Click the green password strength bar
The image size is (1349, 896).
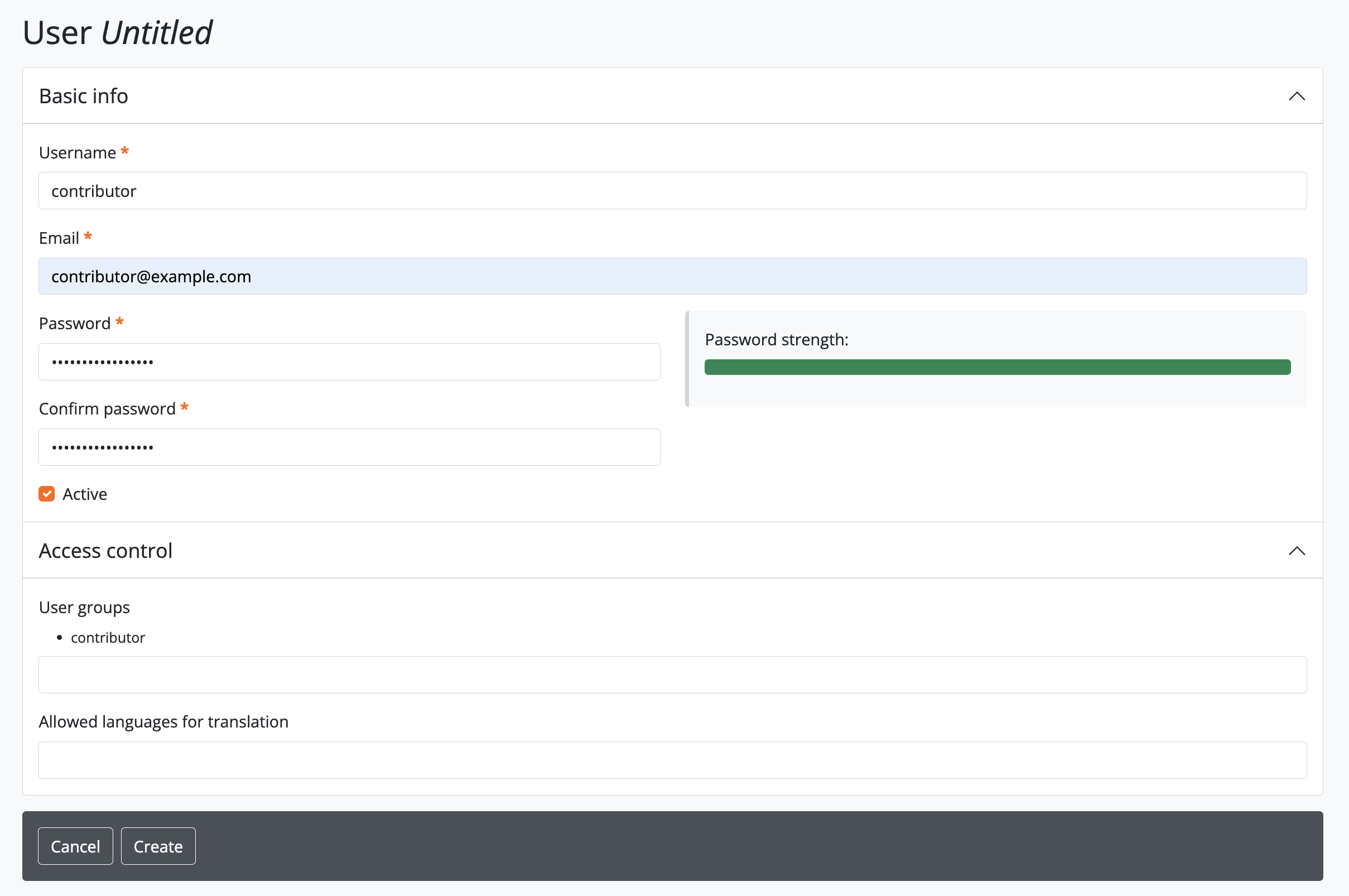(997, 367)
